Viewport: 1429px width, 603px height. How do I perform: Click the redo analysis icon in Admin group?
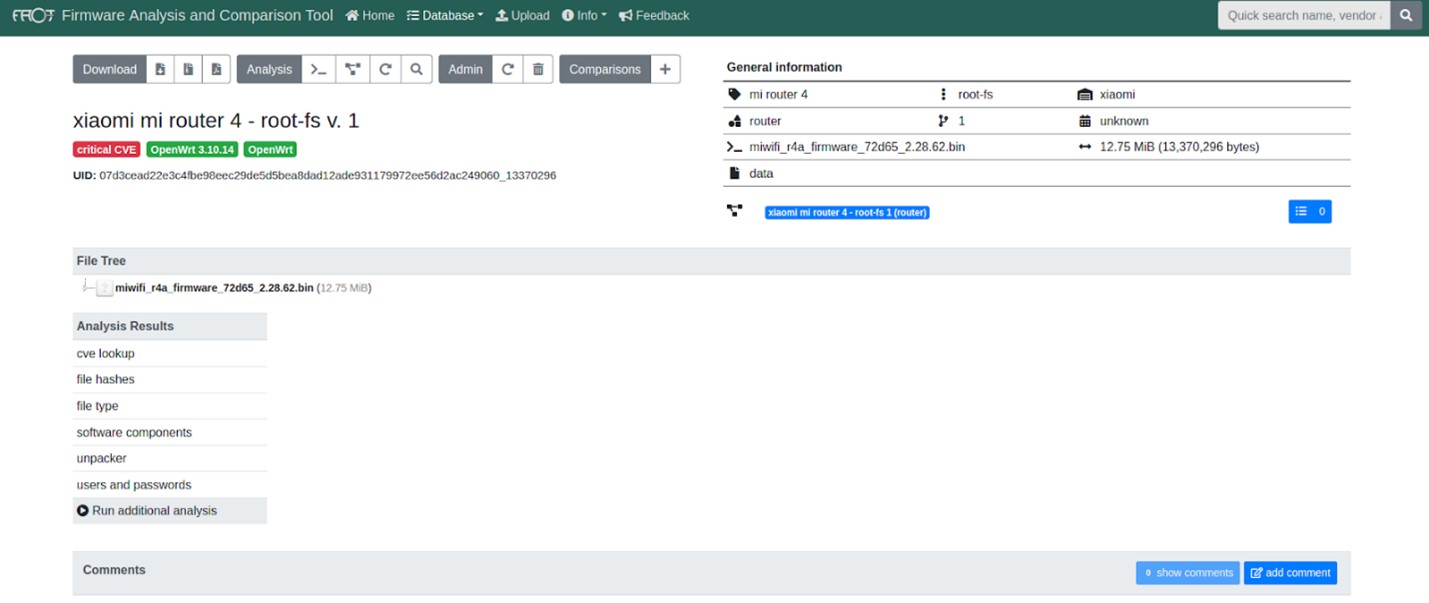[507, 69]
